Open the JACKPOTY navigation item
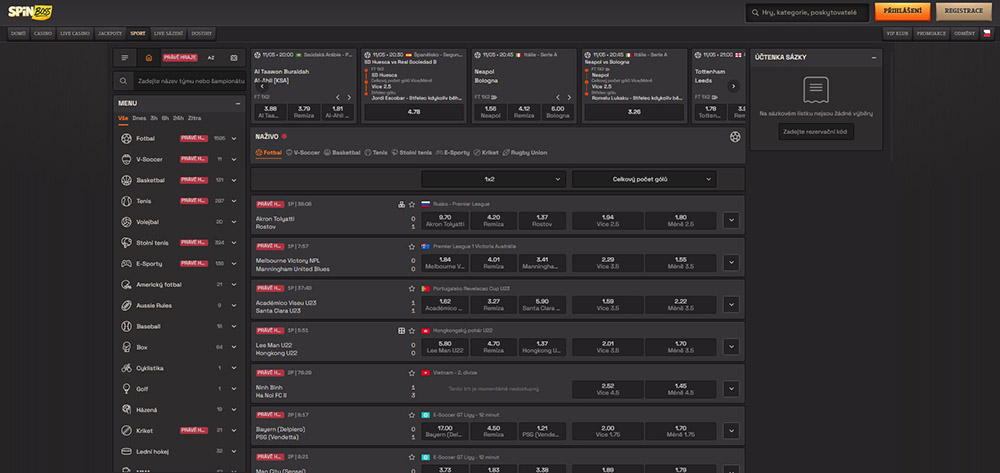This screenshot has height=473, width=1000. 110,33
